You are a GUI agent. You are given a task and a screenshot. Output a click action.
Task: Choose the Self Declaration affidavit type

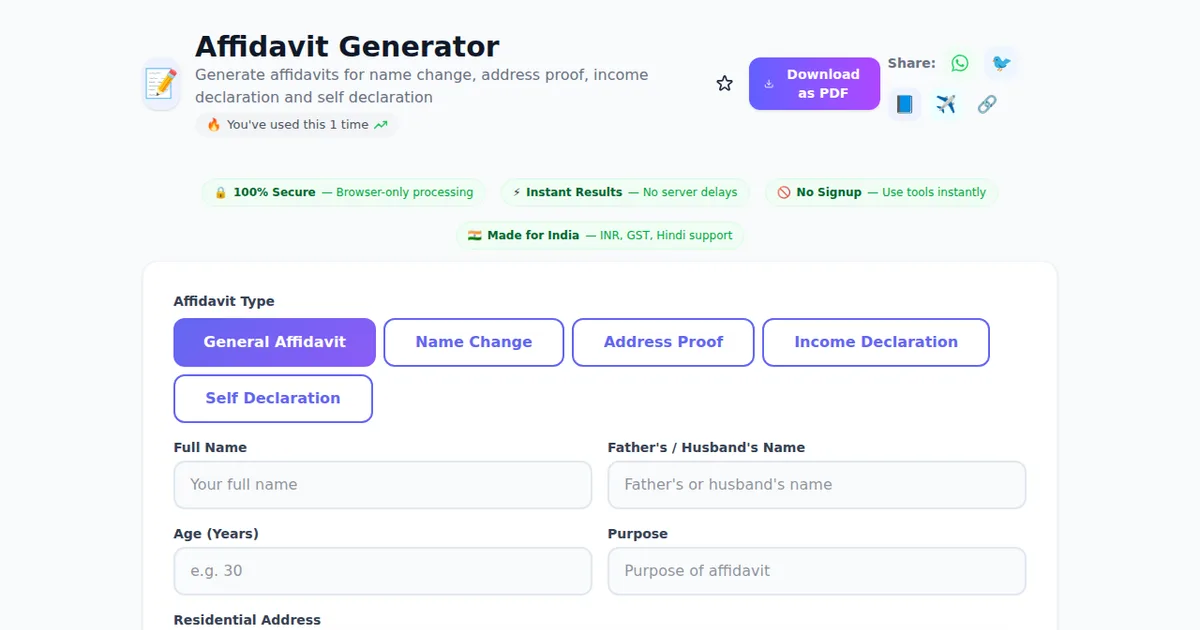[273, 398]
